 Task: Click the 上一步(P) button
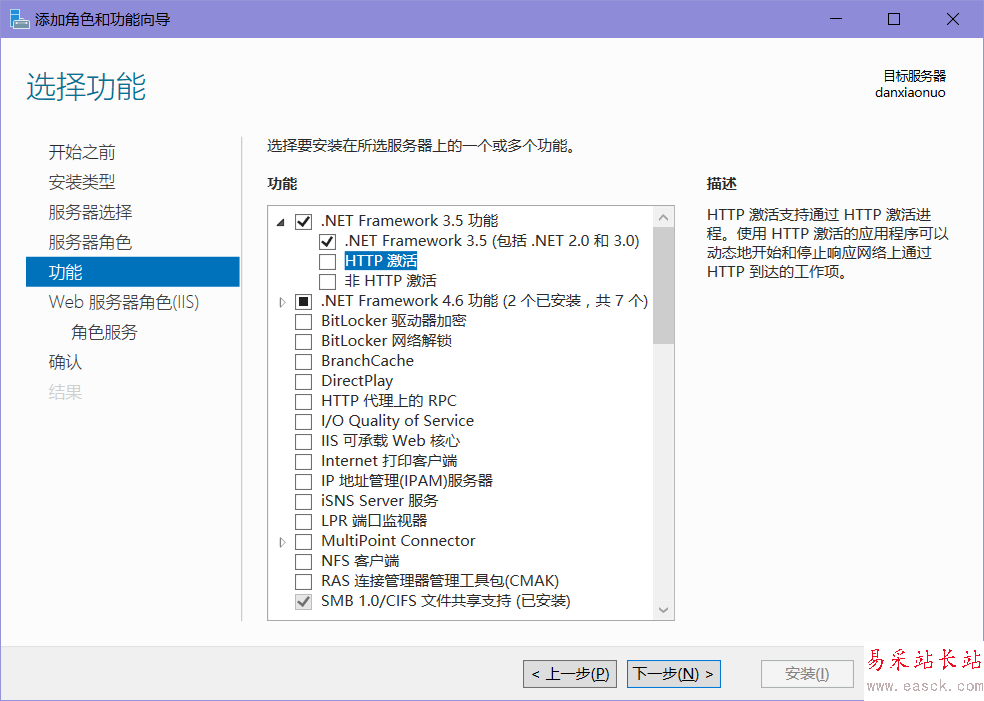click(570, 674)
